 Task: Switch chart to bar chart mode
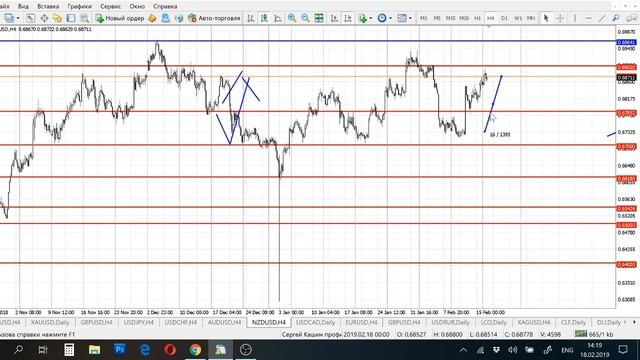point(251,18)
